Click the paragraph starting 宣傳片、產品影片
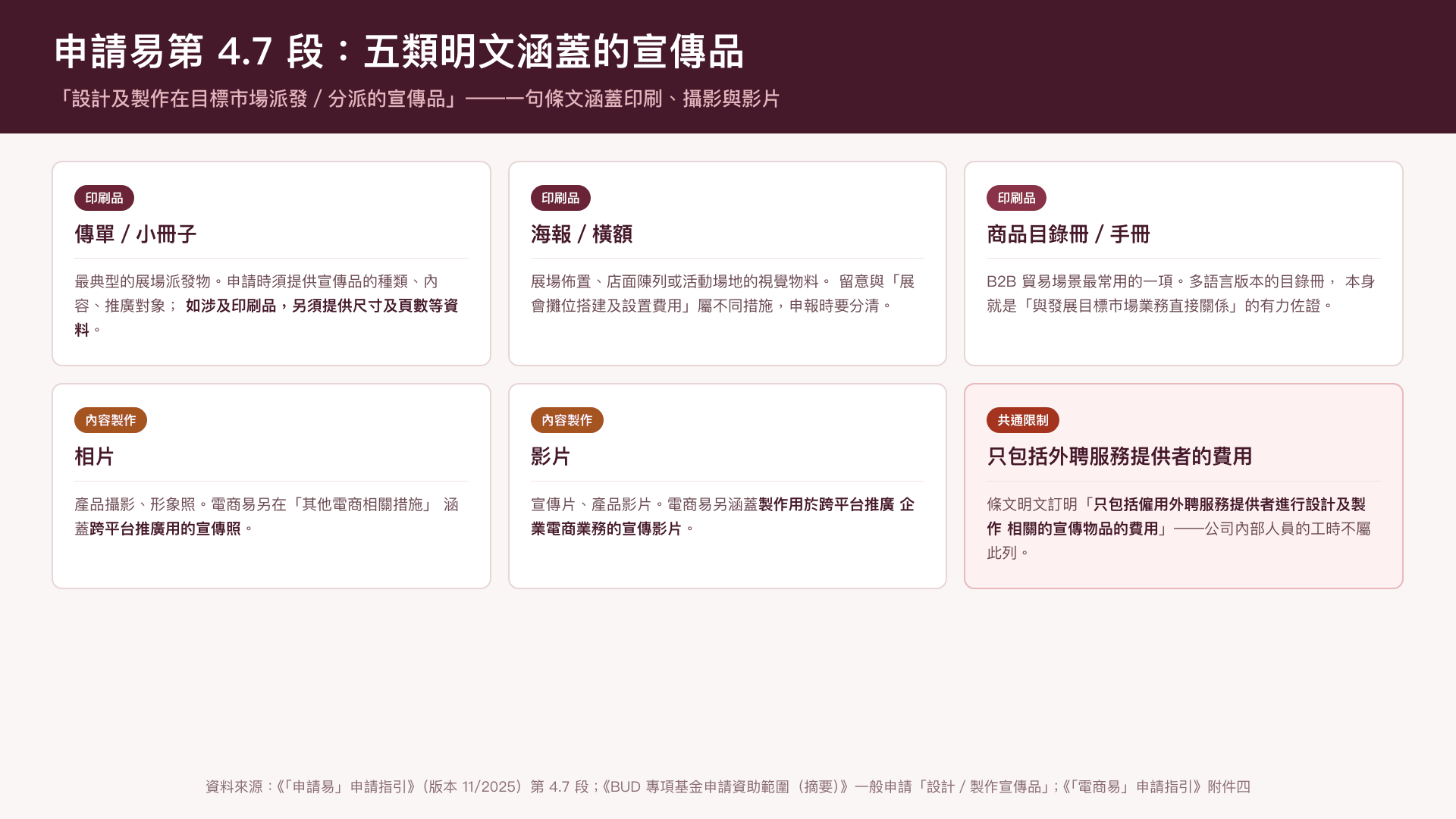 pos(723,516)
